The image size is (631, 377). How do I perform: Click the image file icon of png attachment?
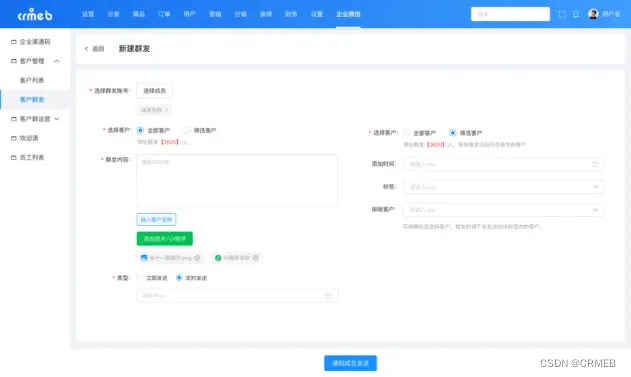tap(144, 258)
